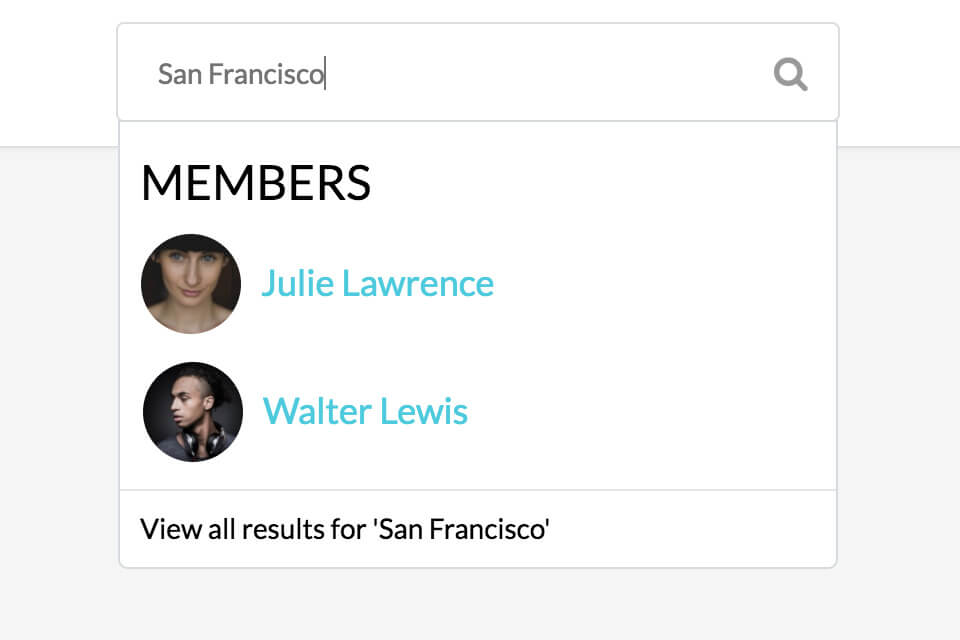Open the Julie Lawrence member link
960x640 pixels.
pyautogui.click(x=377, y=284)
